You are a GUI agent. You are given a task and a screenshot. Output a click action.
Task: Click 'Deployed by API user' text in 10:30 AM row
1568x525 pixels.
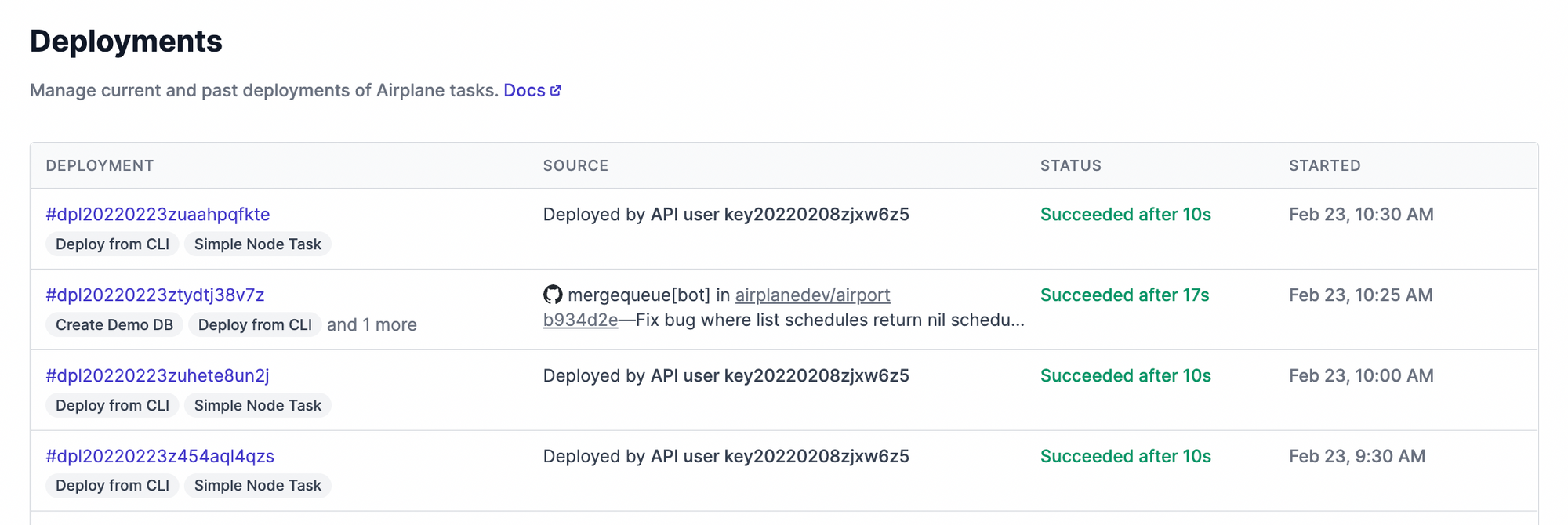point(726,214)
